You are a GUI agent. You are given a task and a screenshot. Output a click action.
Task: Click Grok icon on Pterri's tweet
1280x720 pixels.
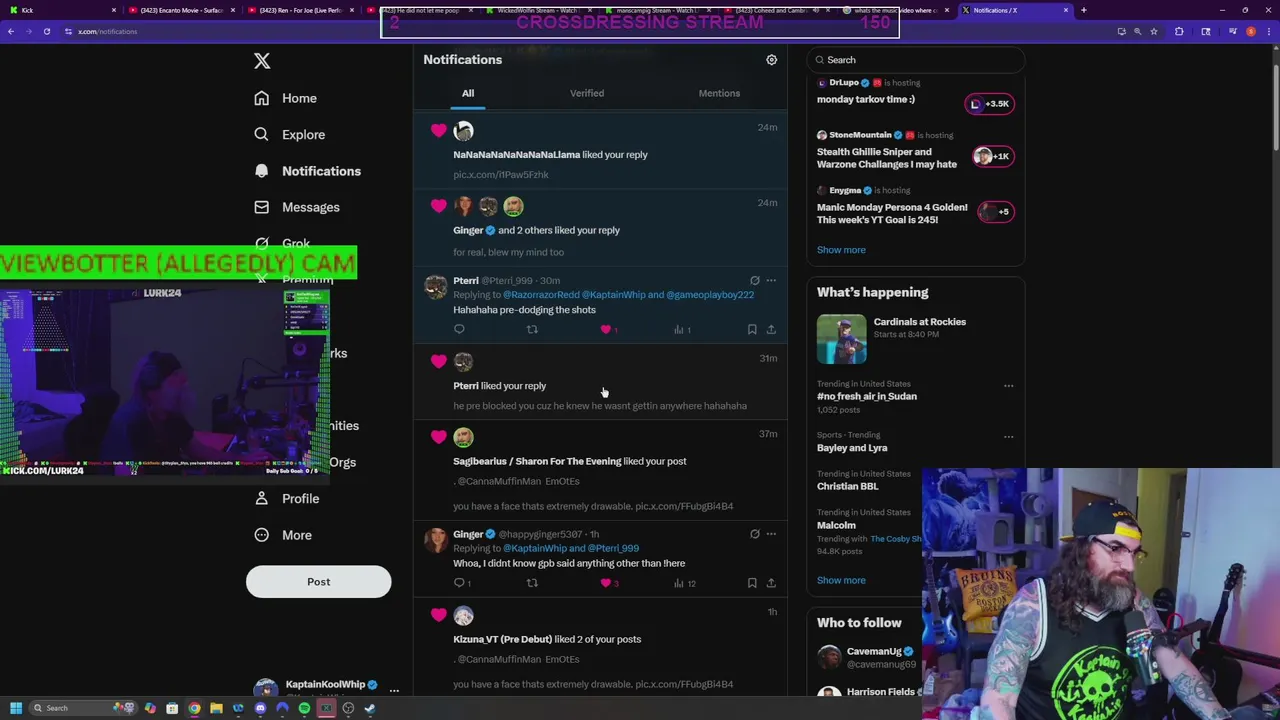tap(755, 281)
